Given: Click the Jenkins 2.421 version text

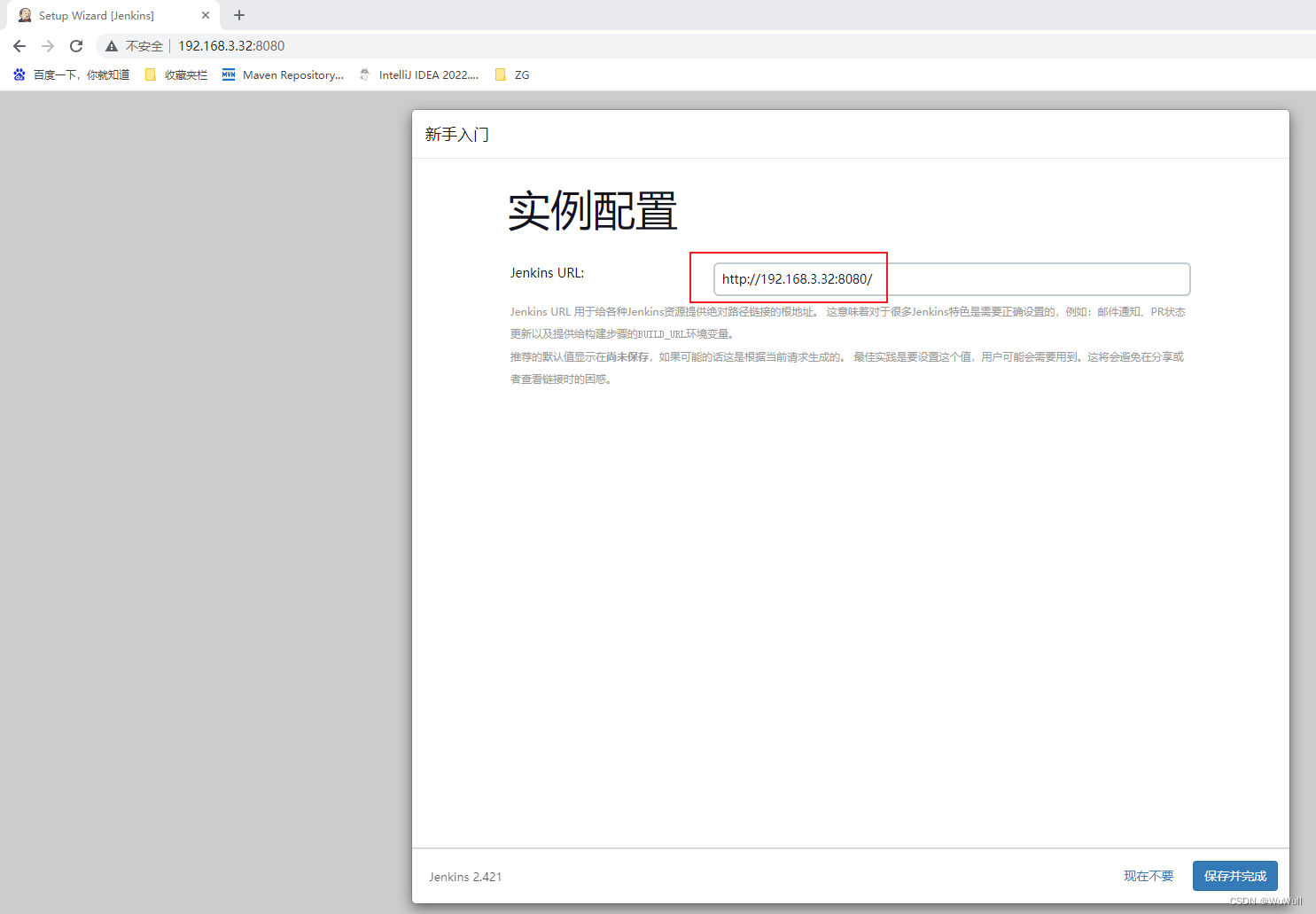Looking at the screenshot, I should tap(465, 877).
